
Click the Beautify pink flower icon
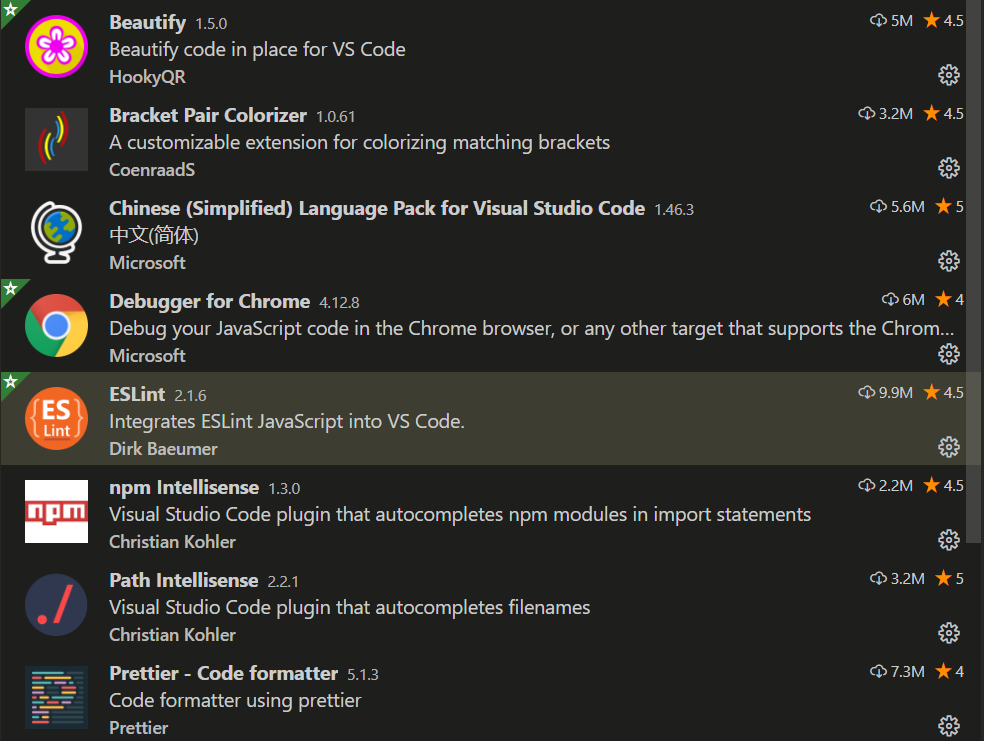(56, 47)
